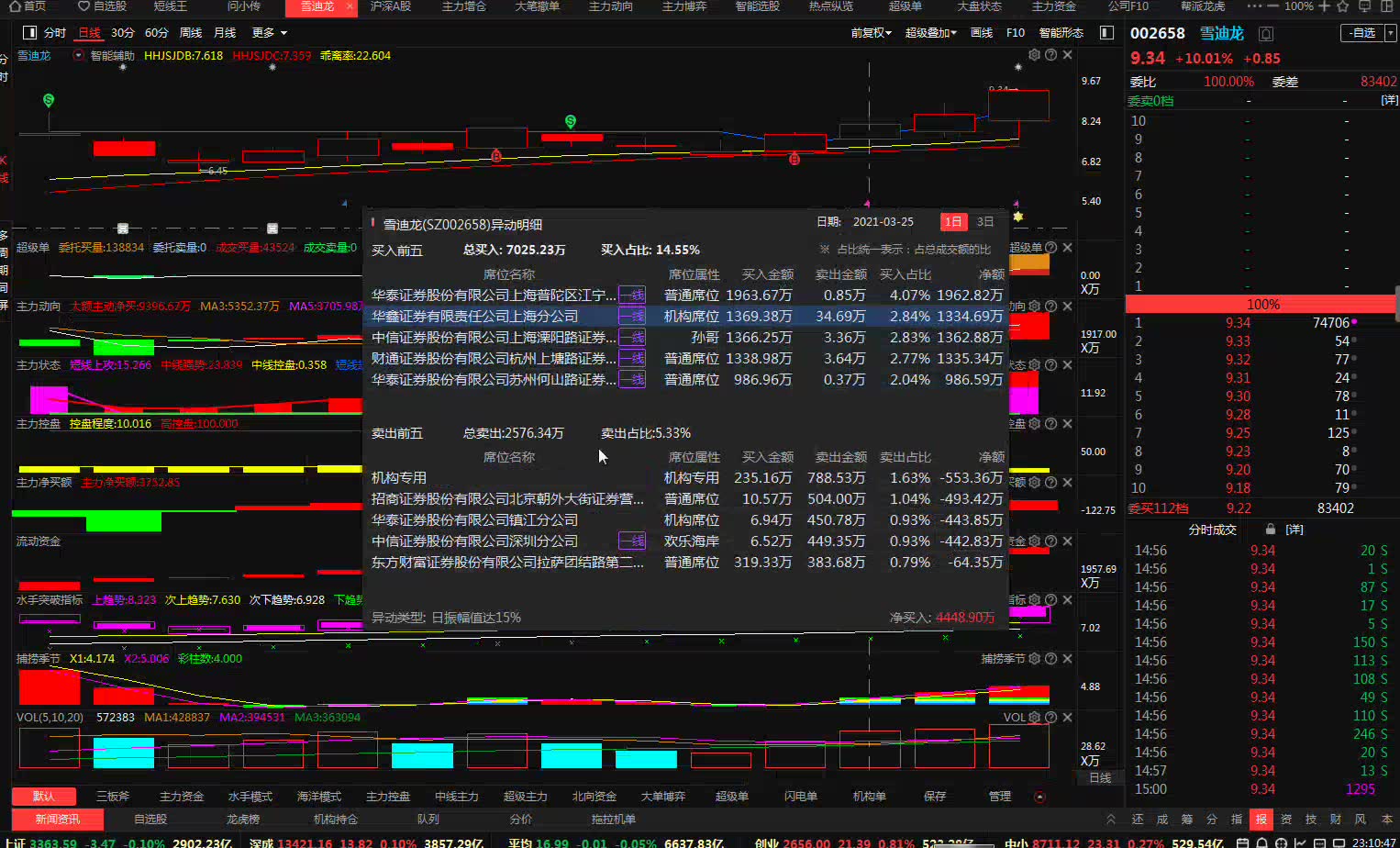Click the F10 button in chart toolbar
1400x848 pixels.
pos(1016,33)
